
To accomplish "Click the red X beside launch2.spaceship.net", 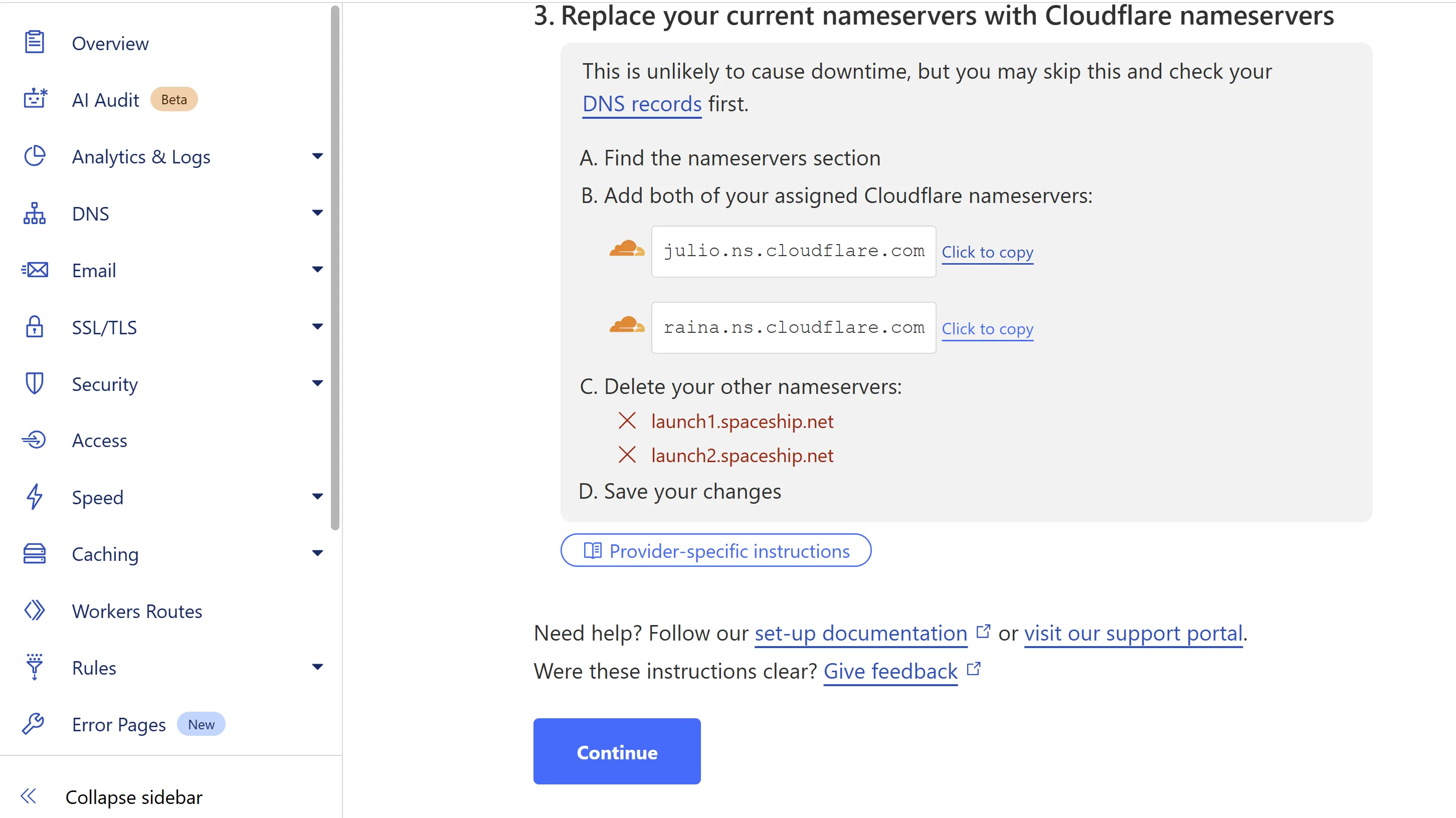I will click(x=627, y=455).
